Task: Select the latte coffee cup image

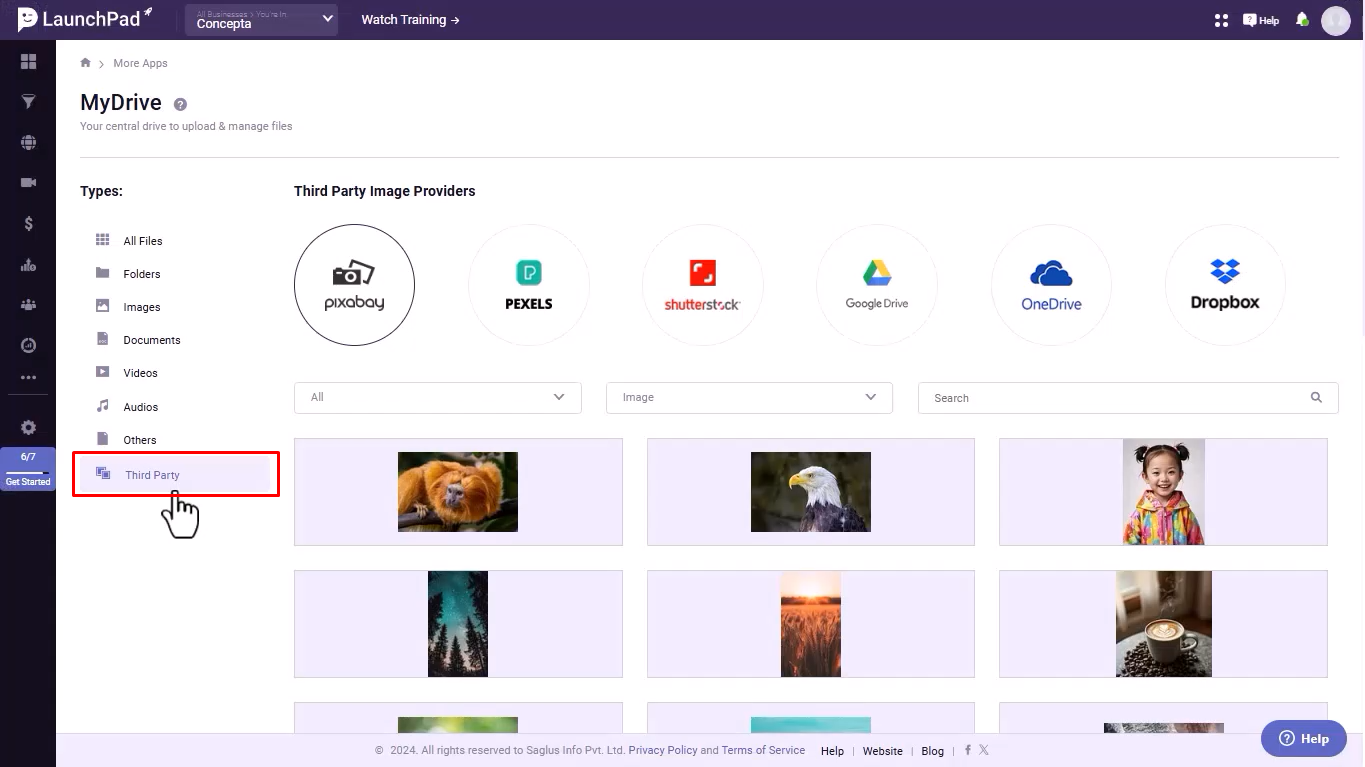Action: click(x=1163, y=624)
